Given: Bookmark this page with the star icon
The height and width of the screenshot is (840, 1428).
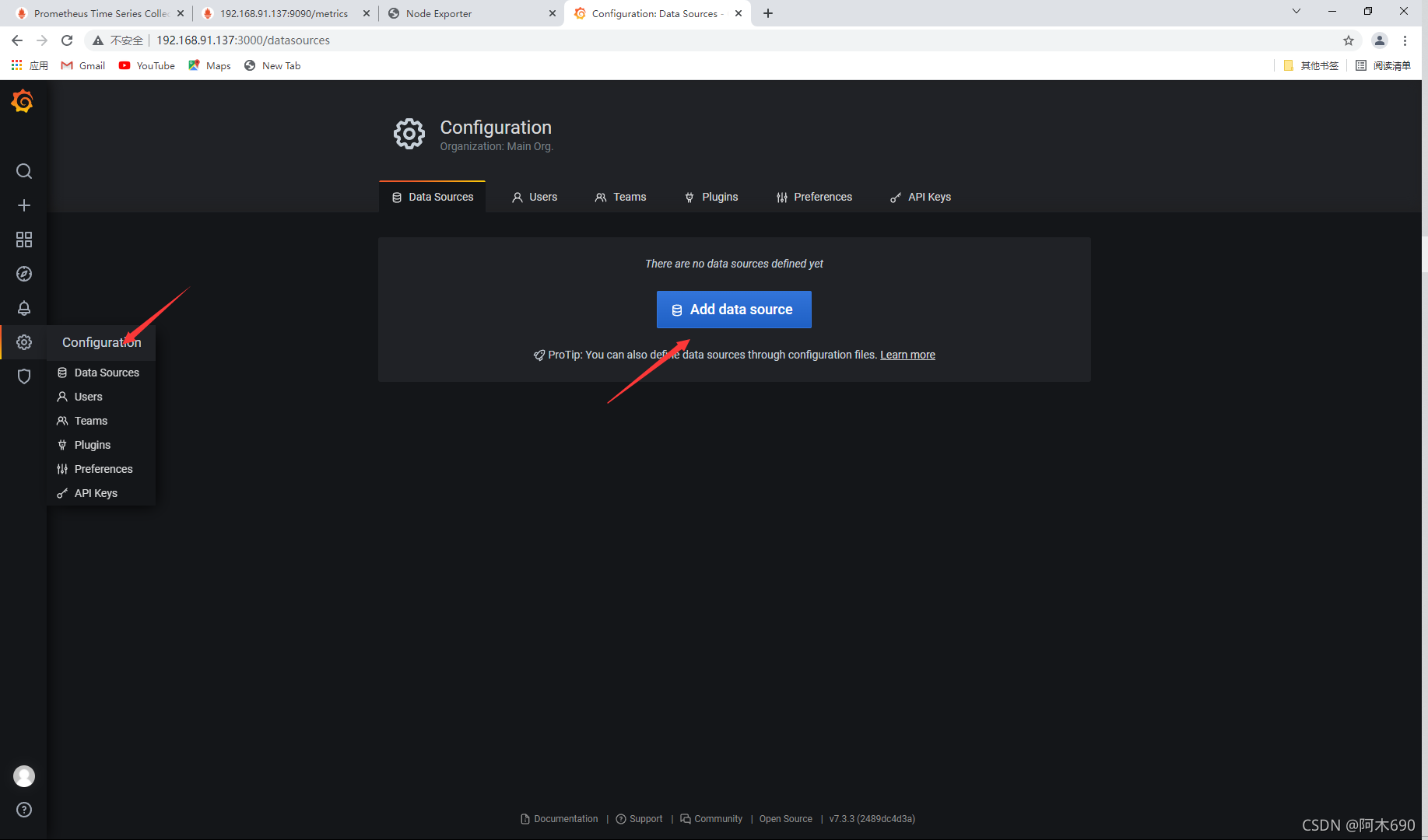Looking at the screenshot, I should click(1349, 40).
